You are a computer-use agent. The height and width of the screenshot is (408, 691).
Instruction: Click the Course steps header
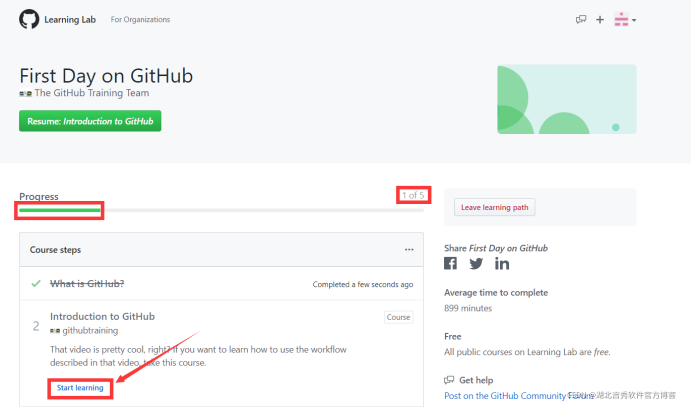(x=56, y=250)
